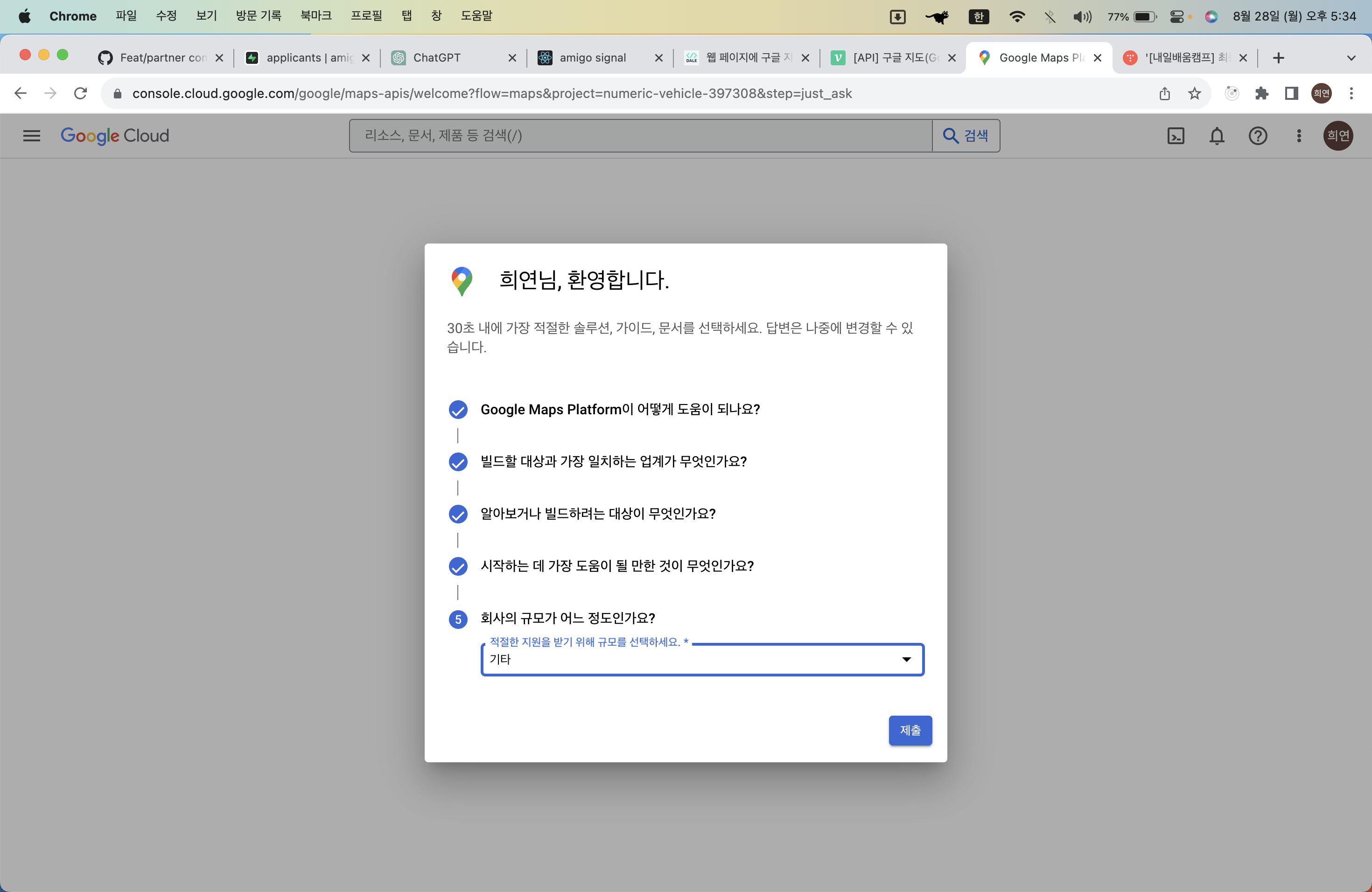Image resolution: width=1372 pixels, height=892 pixels.
Task: Open the tab search chevron
Action: (1351, 58)
